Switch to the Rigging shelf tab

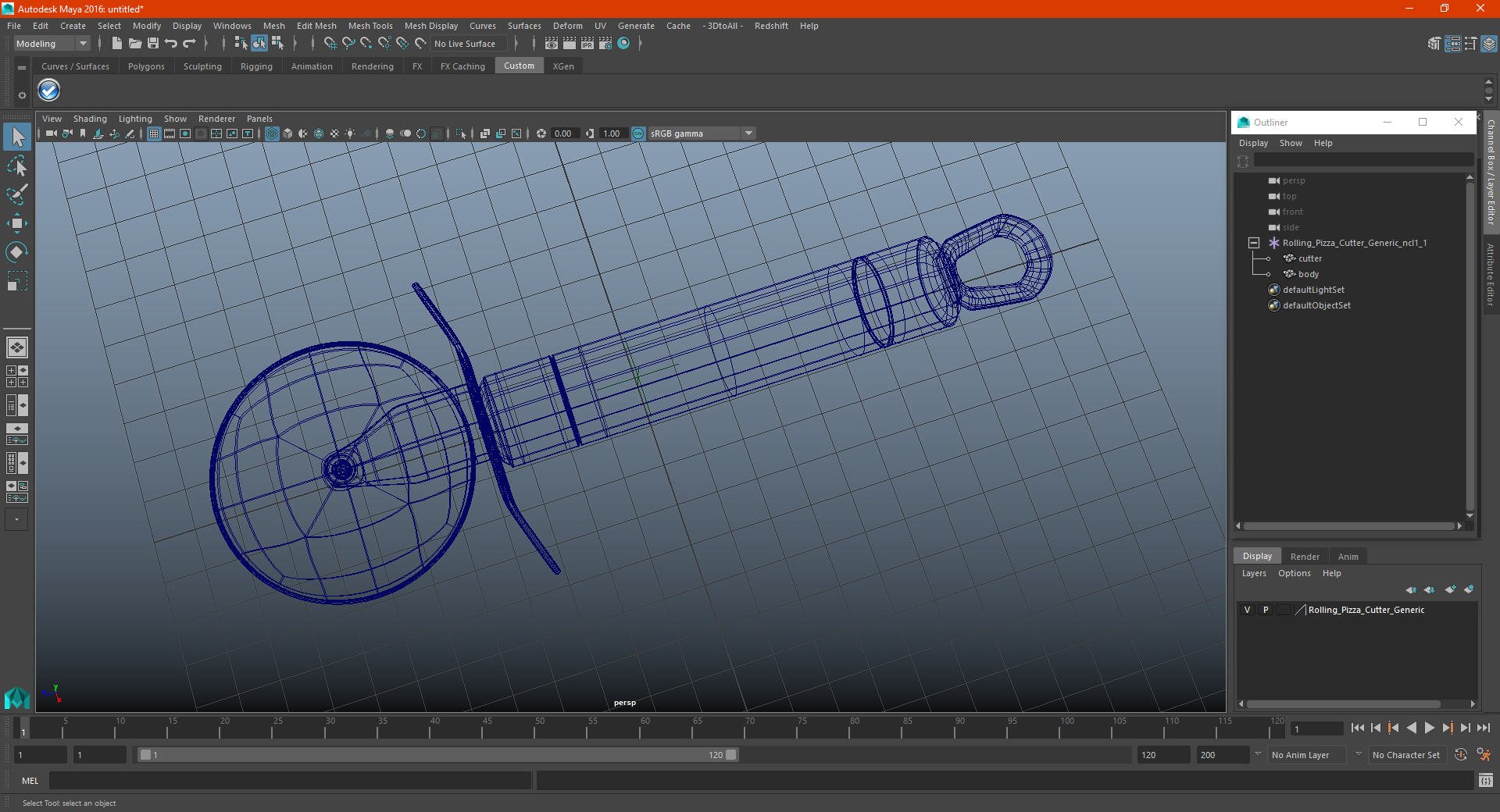pyautogui.click(x=256, y=66)
